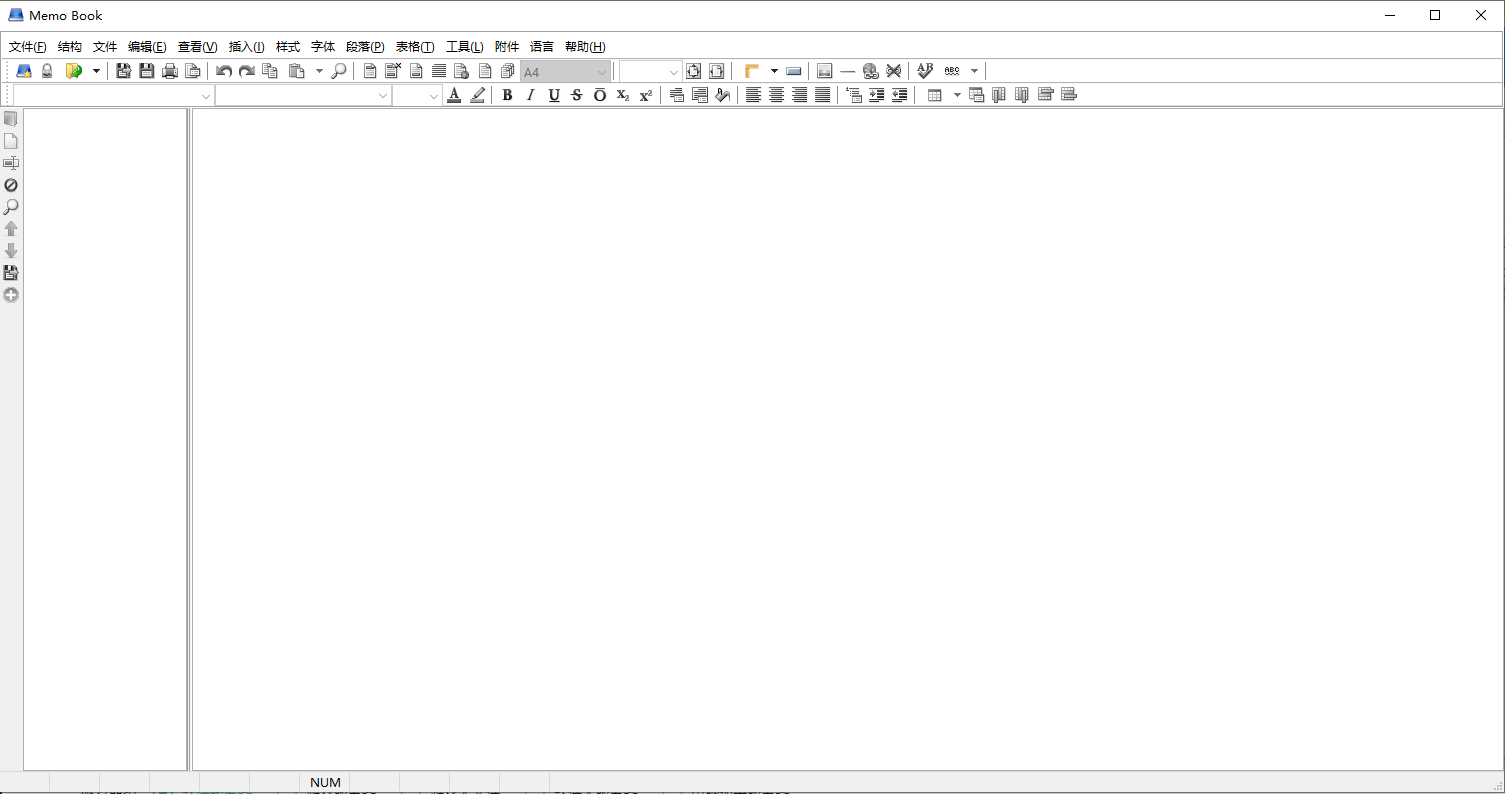Click the round plus icon in the sidebar
Viewport: 1505px width, 794px height.
click(11, 295)
